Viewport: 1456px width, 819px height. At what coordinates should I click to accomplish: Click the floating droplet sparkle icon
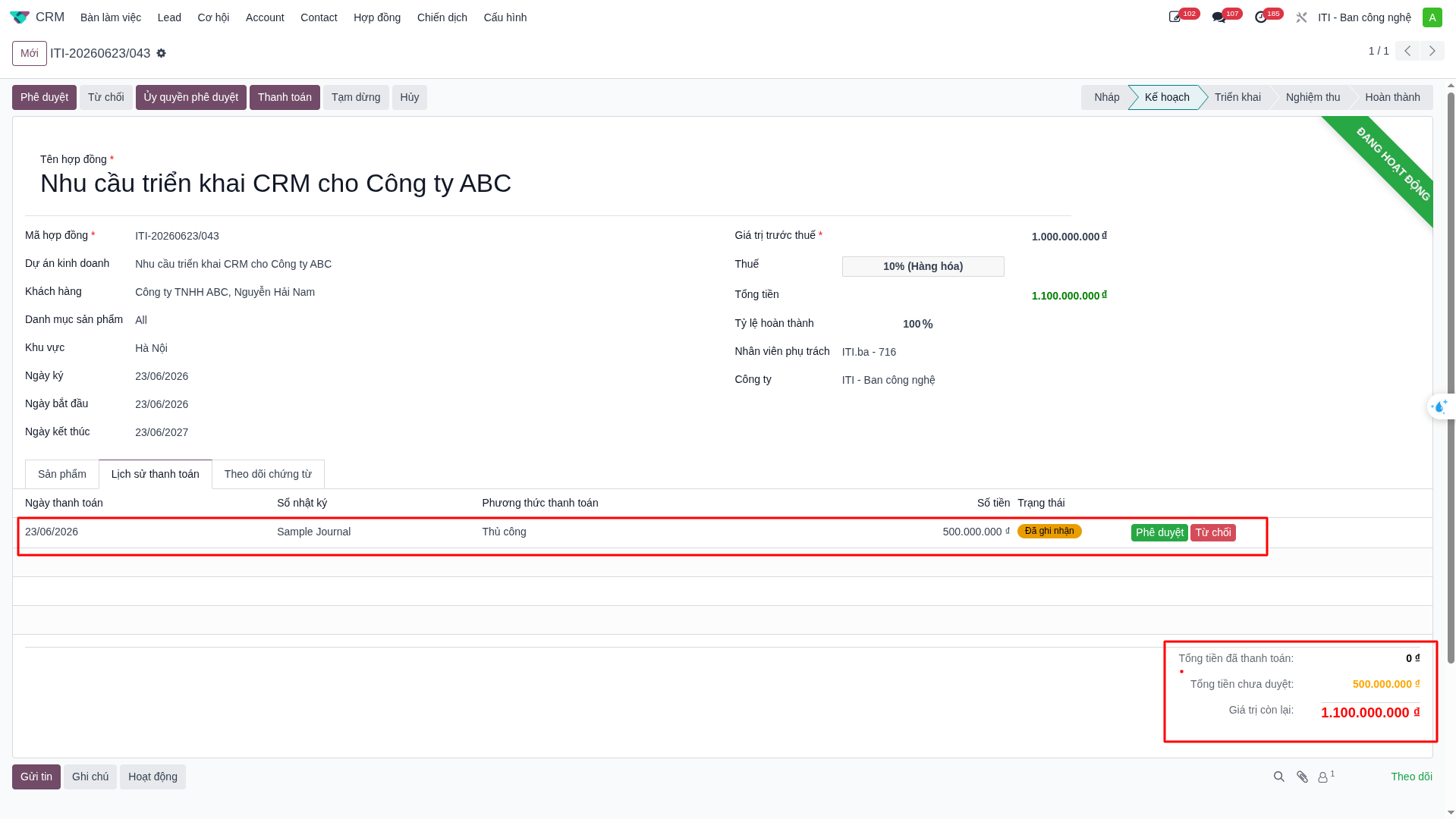point(1439,407)
